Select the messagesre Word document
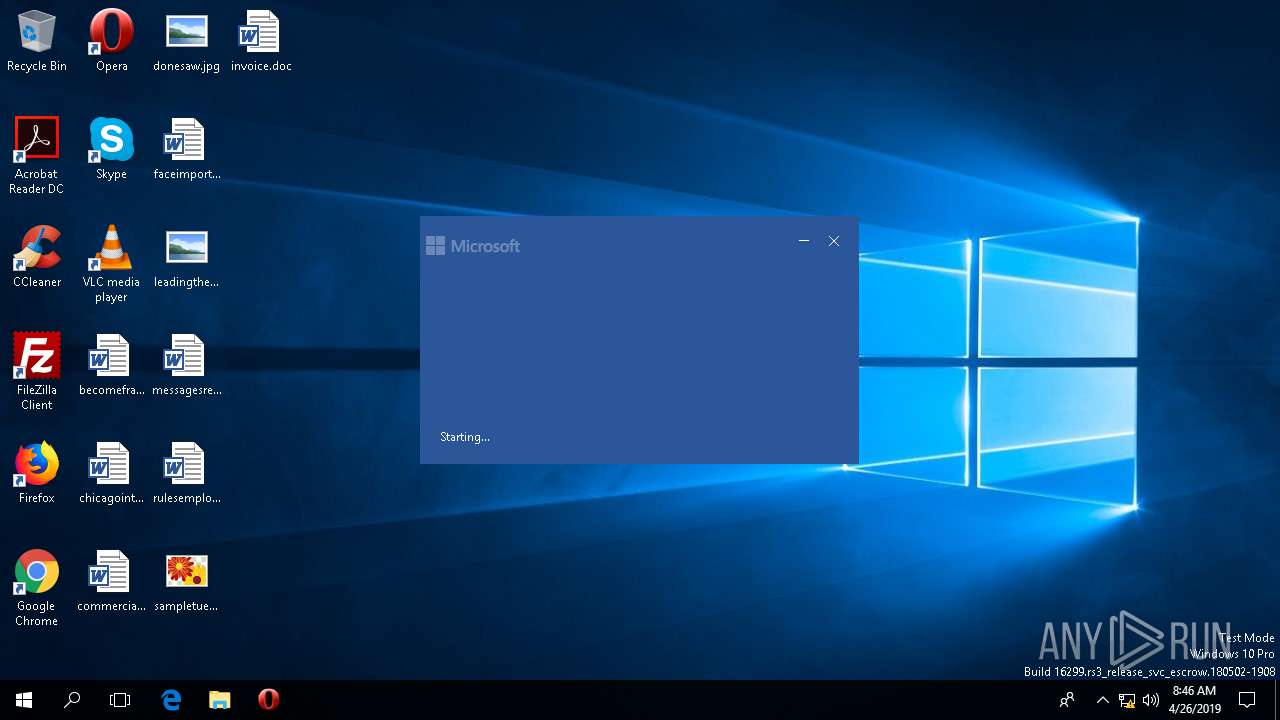 coord(186,365)
